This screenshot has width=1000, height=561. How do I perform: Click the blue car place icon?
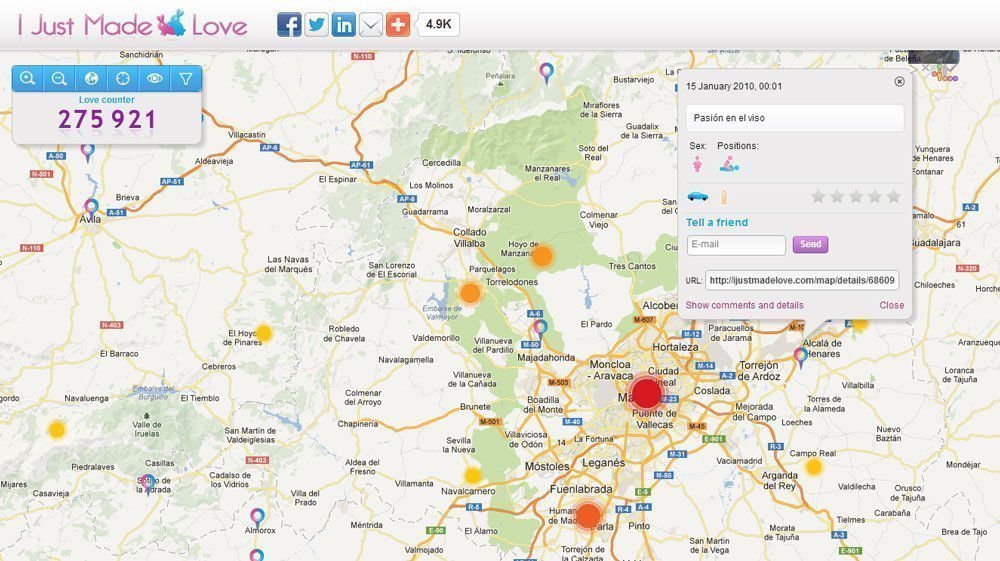pos(698,196)
